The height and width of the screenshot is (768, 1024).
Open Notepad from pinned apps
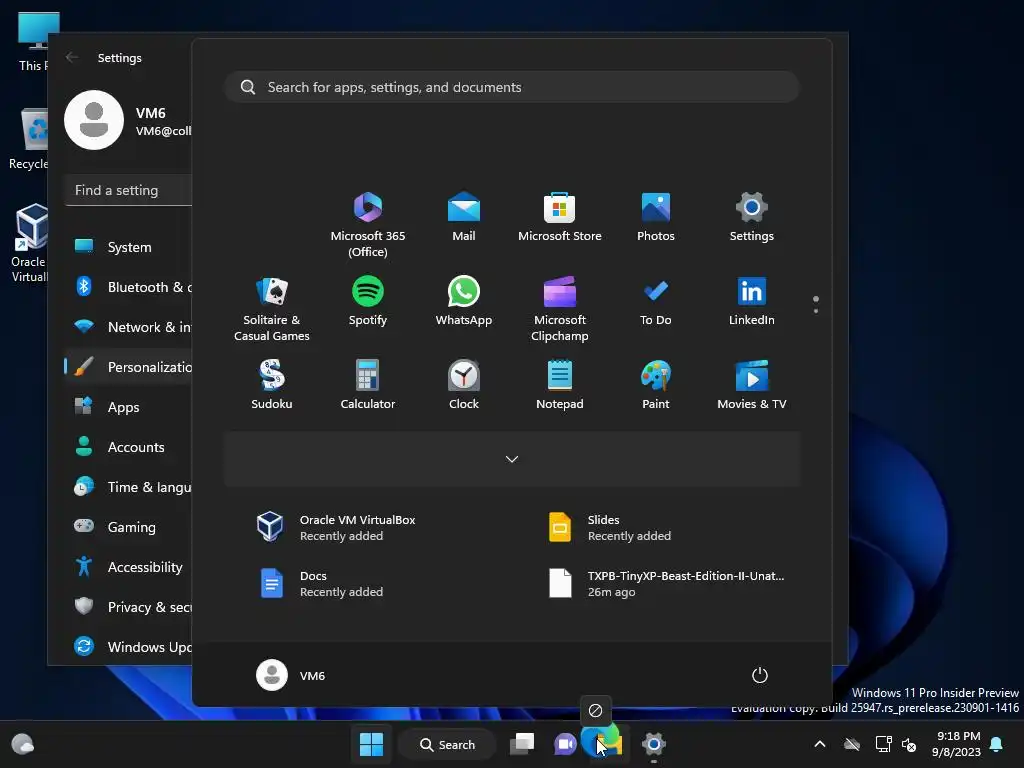pyautogui.click(x=560, y=385)
